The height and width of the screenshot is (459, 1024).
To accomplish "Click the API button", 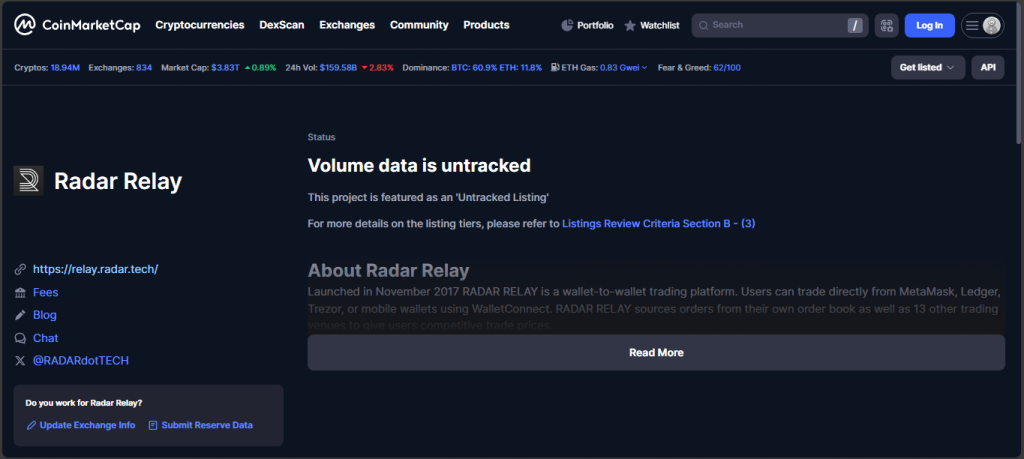I will click(x=987, y=67).
